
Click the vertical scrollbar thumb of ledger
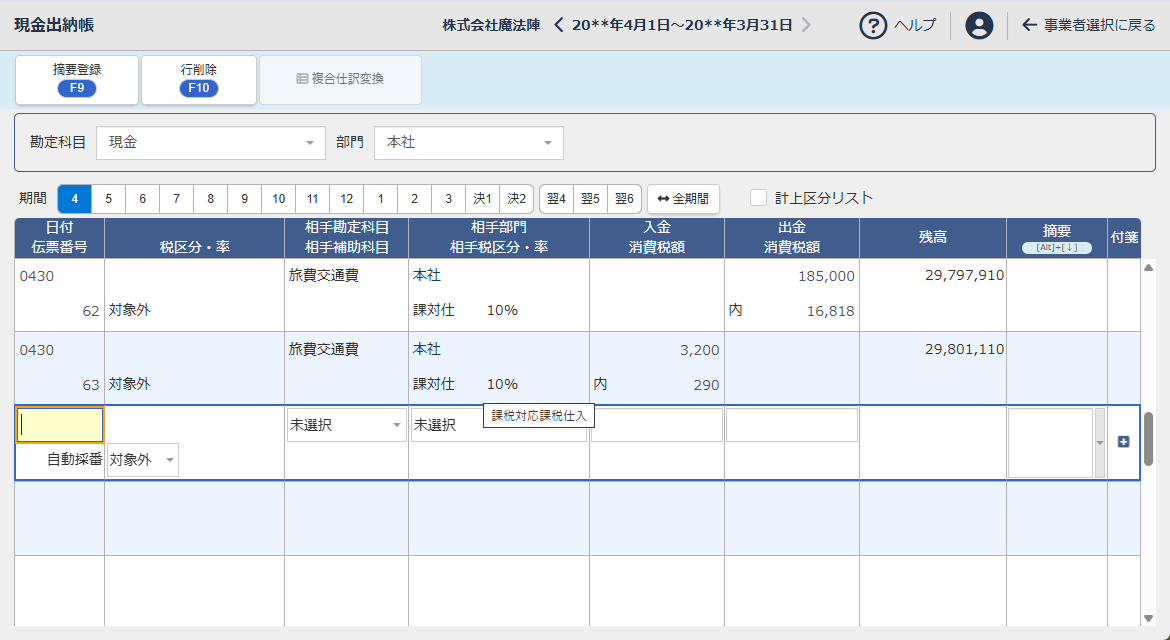point(1148,438)
